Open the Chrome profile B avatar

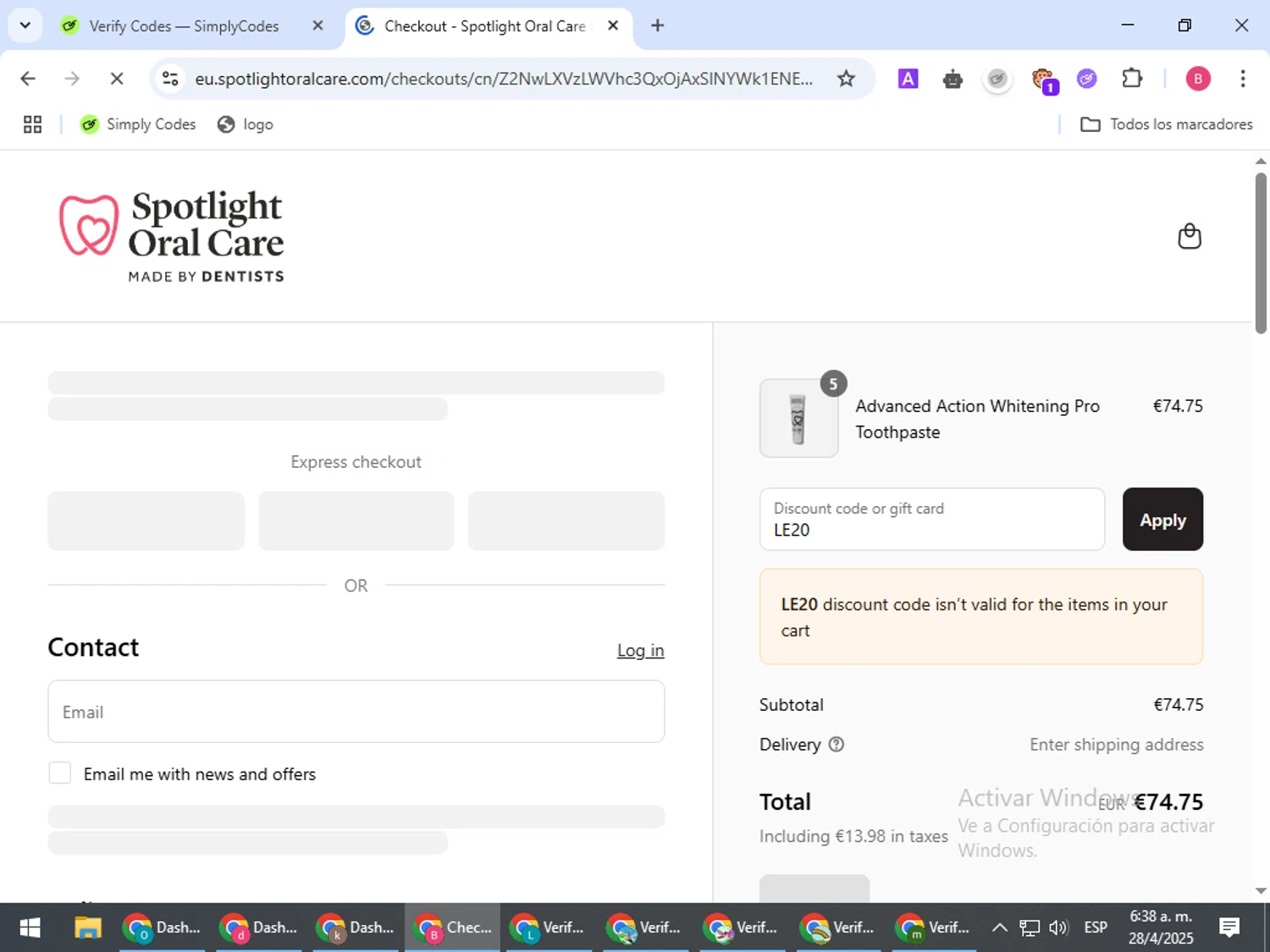tap(1197, 79)
